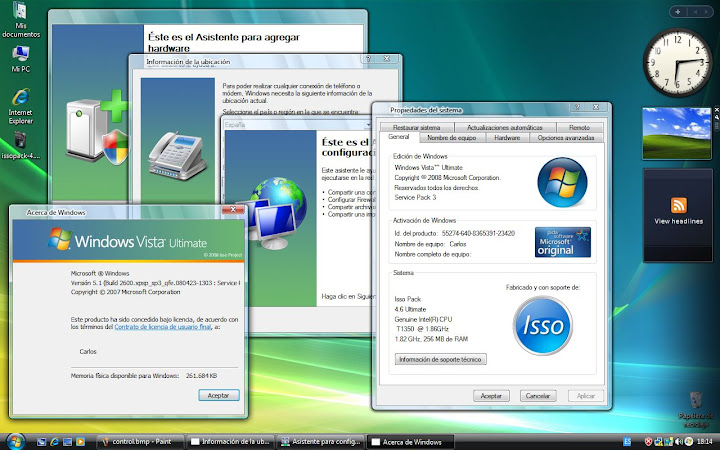The image size is (720, 450).
Task: Open the Mi PC desktop icon
Action: click(21, 59)
